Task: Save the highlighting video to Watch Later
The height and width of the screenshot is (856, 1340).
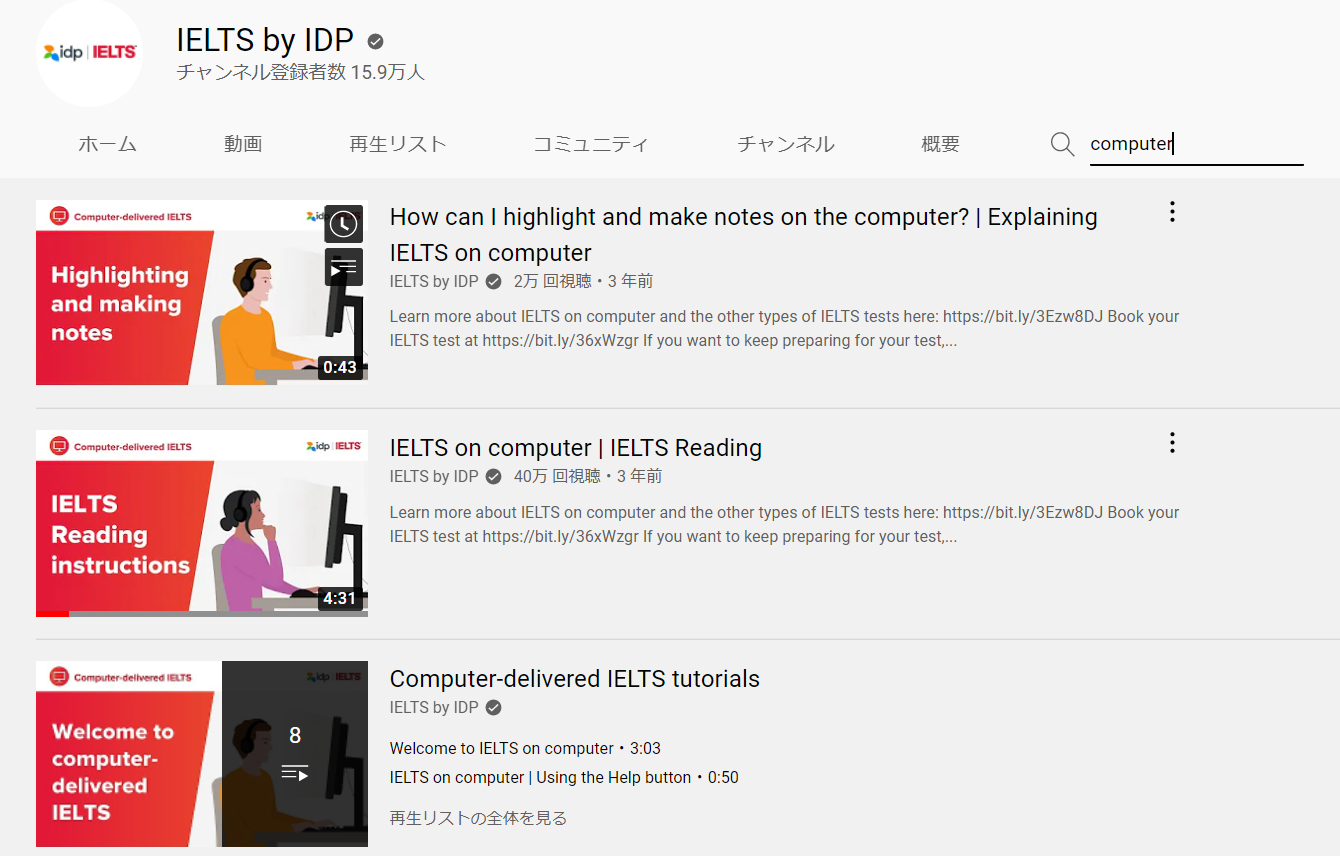Action: pyautogui.click(x=344, y=224)
